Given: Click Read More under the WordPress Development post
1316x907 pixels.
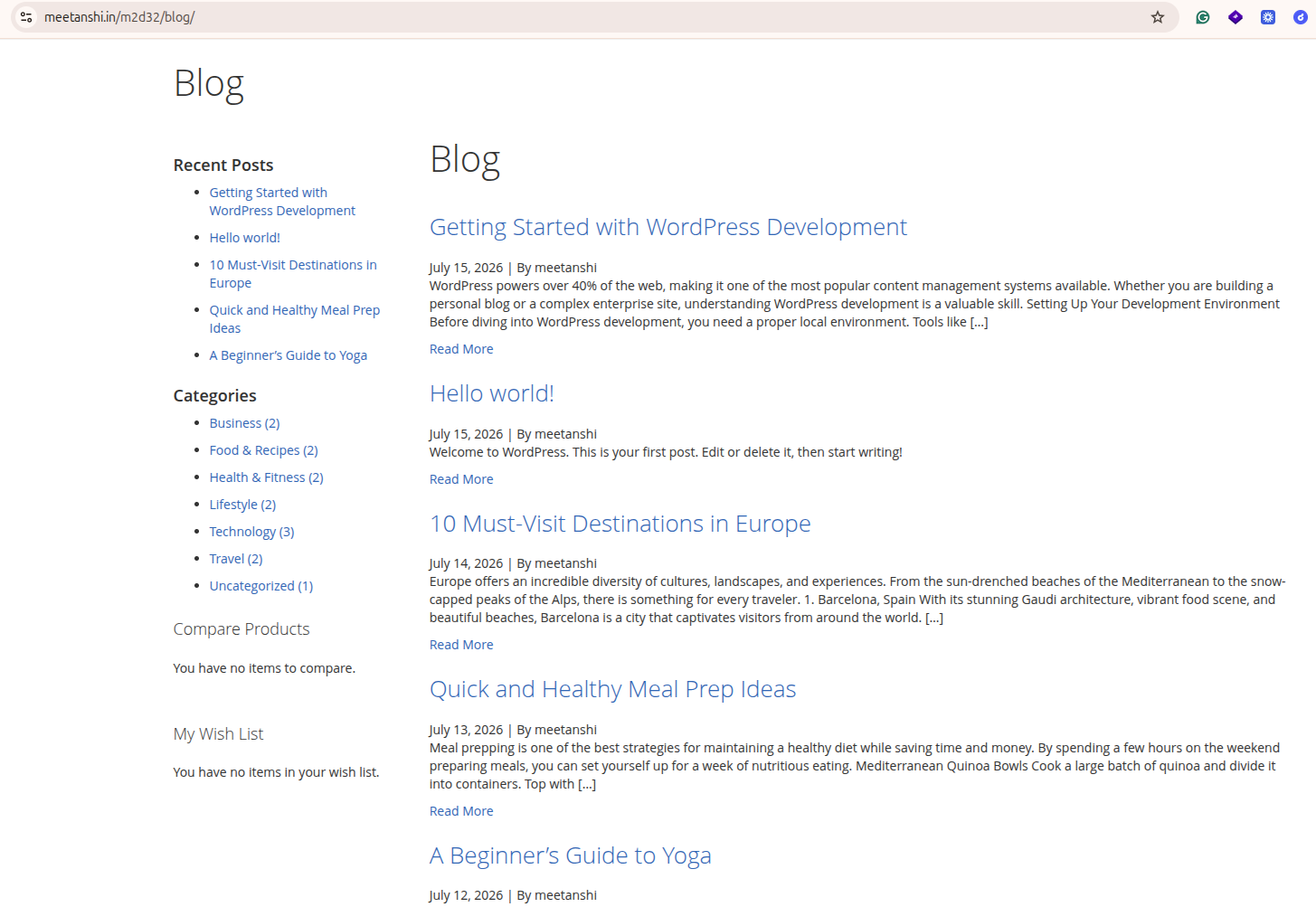Looking at the screenshot, I should 461,349.
